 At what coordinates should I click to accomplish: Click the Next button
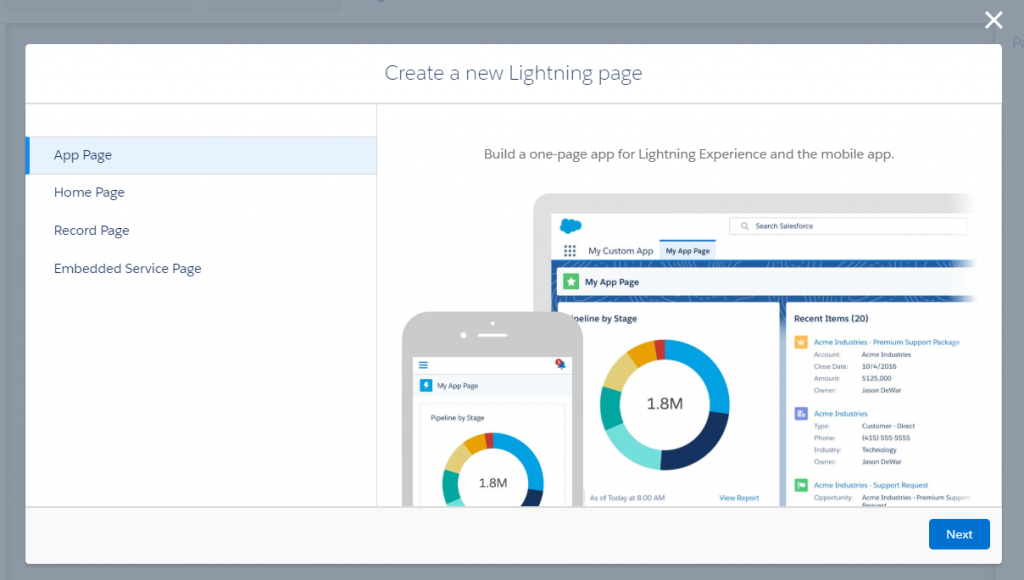pos(958,534)
